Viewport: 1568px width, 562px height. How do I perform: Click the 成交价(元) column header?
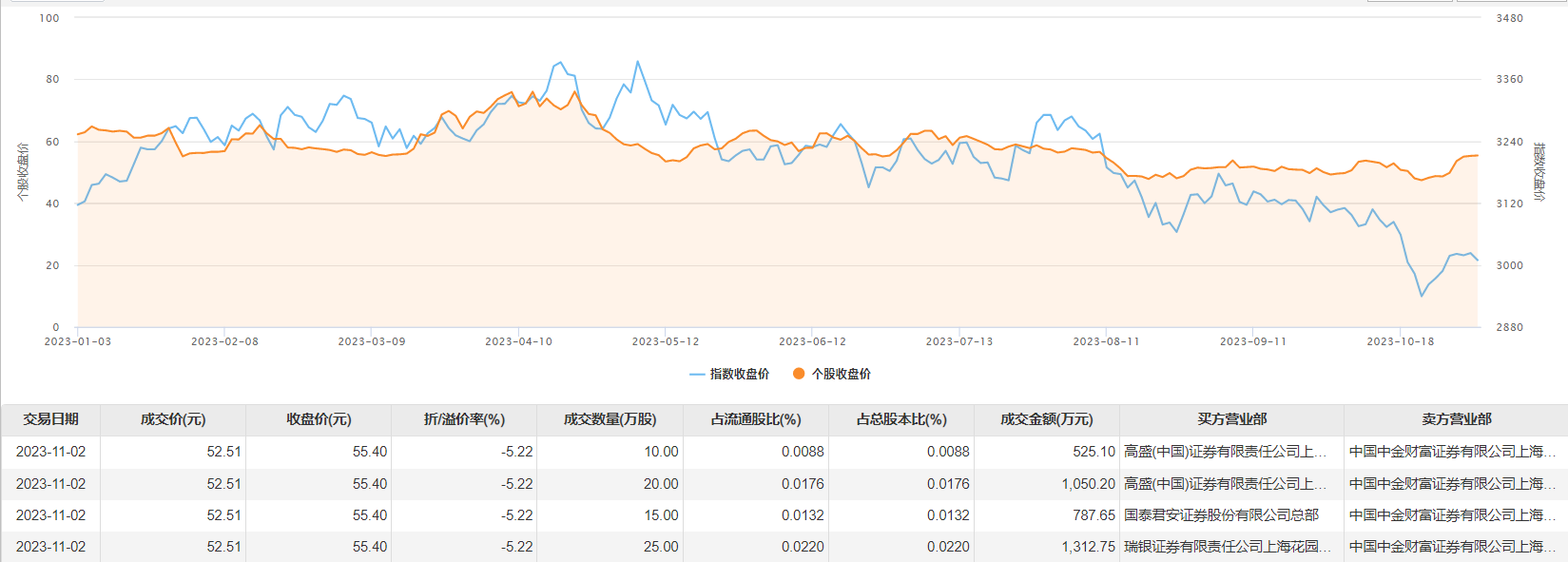tap(173, 419)
